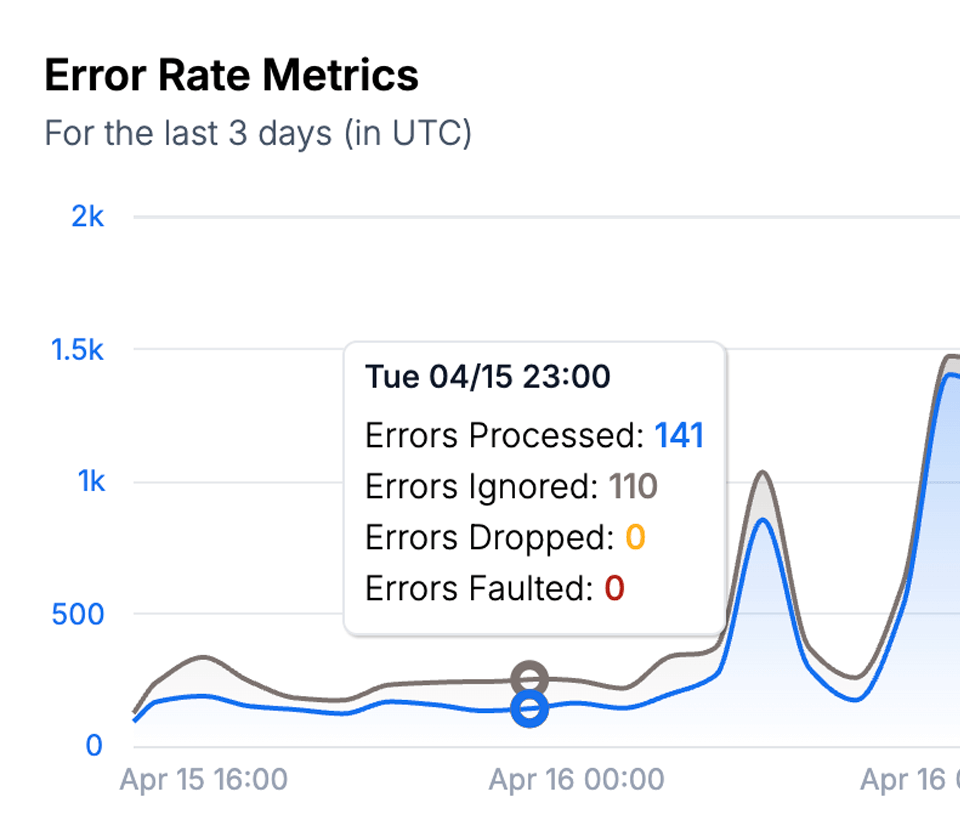Click the peak of the middle gray spike
This screenshot has height=840, width=960.
pos(762,472)
